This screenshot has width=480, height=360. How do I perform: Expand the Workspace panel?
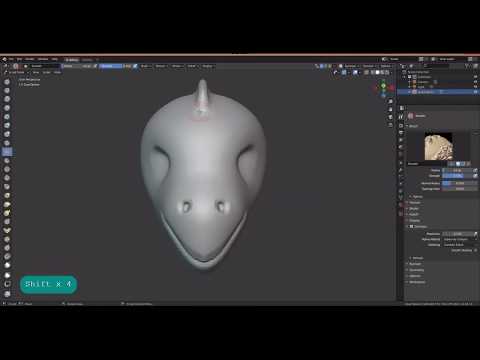pos(417,282)
